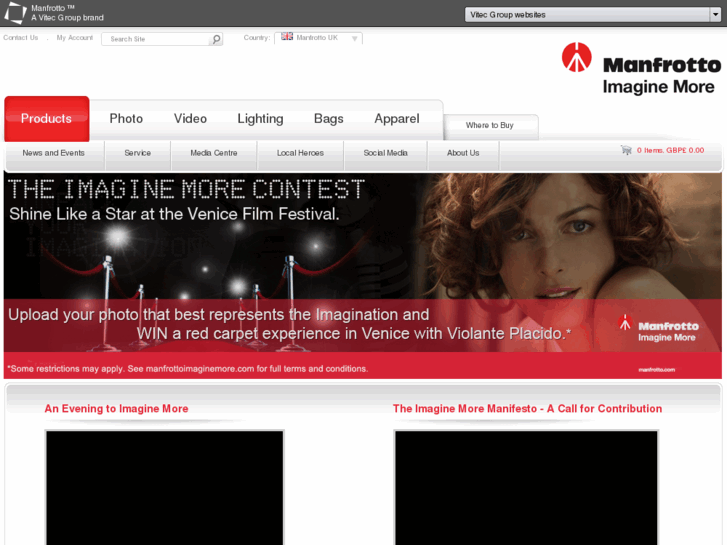Click the Vitec Group websites dropdown arrow
This screenshot has width=727, height=545.
pyautogui.click(x=715, y=15)
